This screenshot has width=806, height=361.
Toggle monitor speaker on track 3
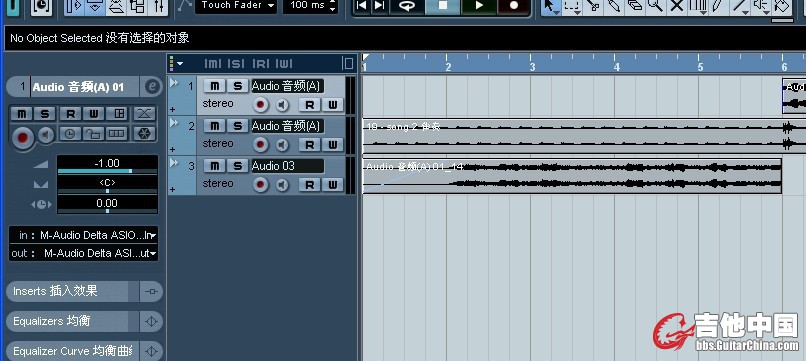pos(282,185)
